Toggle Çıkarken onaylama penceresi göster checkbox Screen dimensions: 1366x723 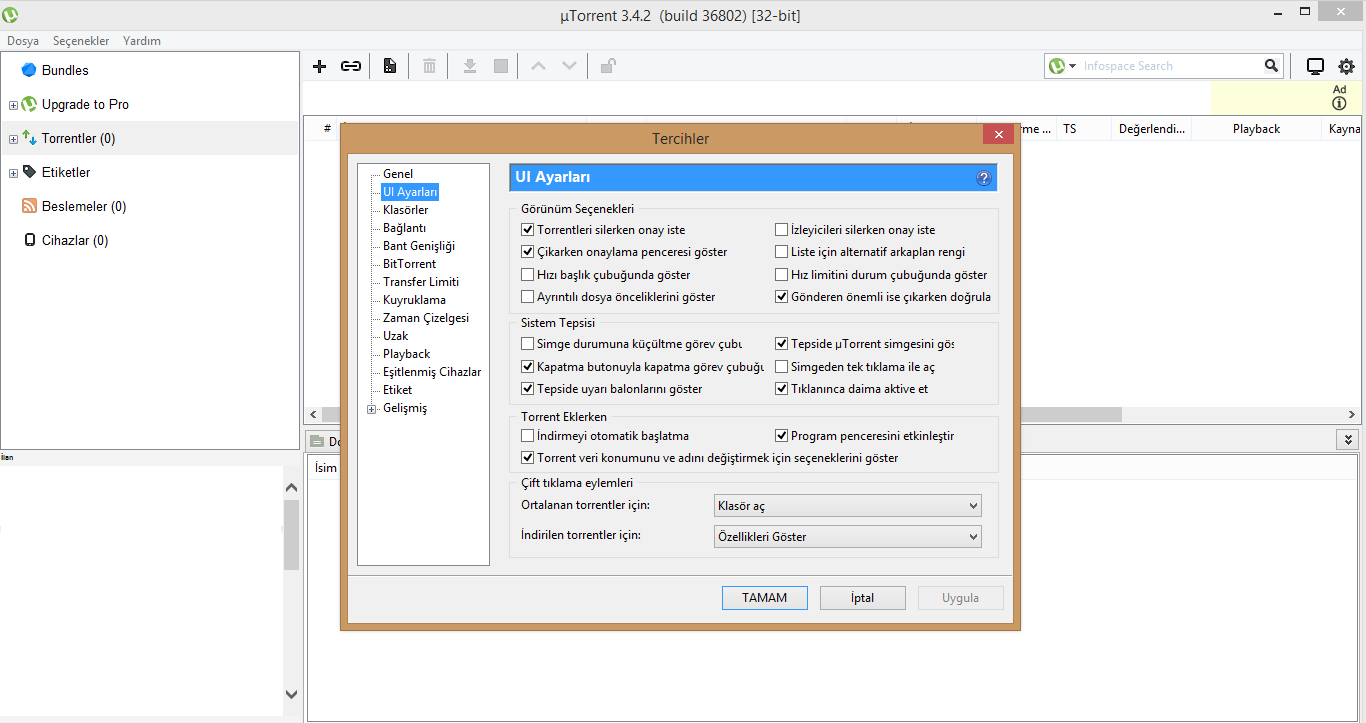pyautogui.click(x=528, y=252)
